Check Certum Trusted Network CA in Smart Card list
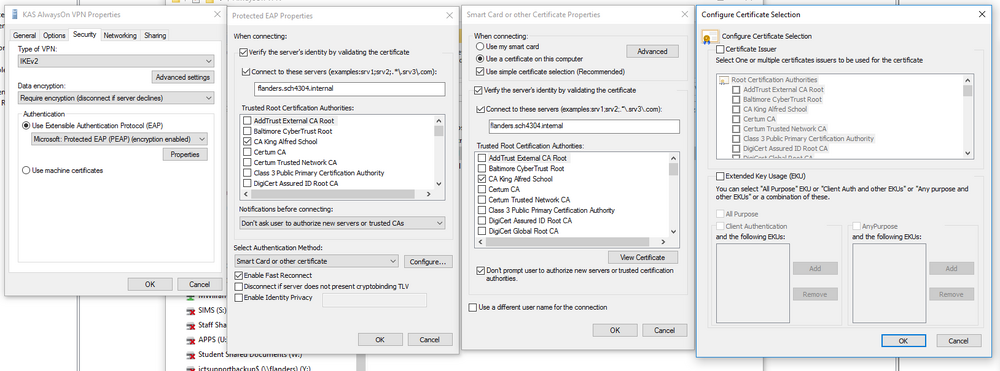The image size is (1000, 371). coord(482,200)
